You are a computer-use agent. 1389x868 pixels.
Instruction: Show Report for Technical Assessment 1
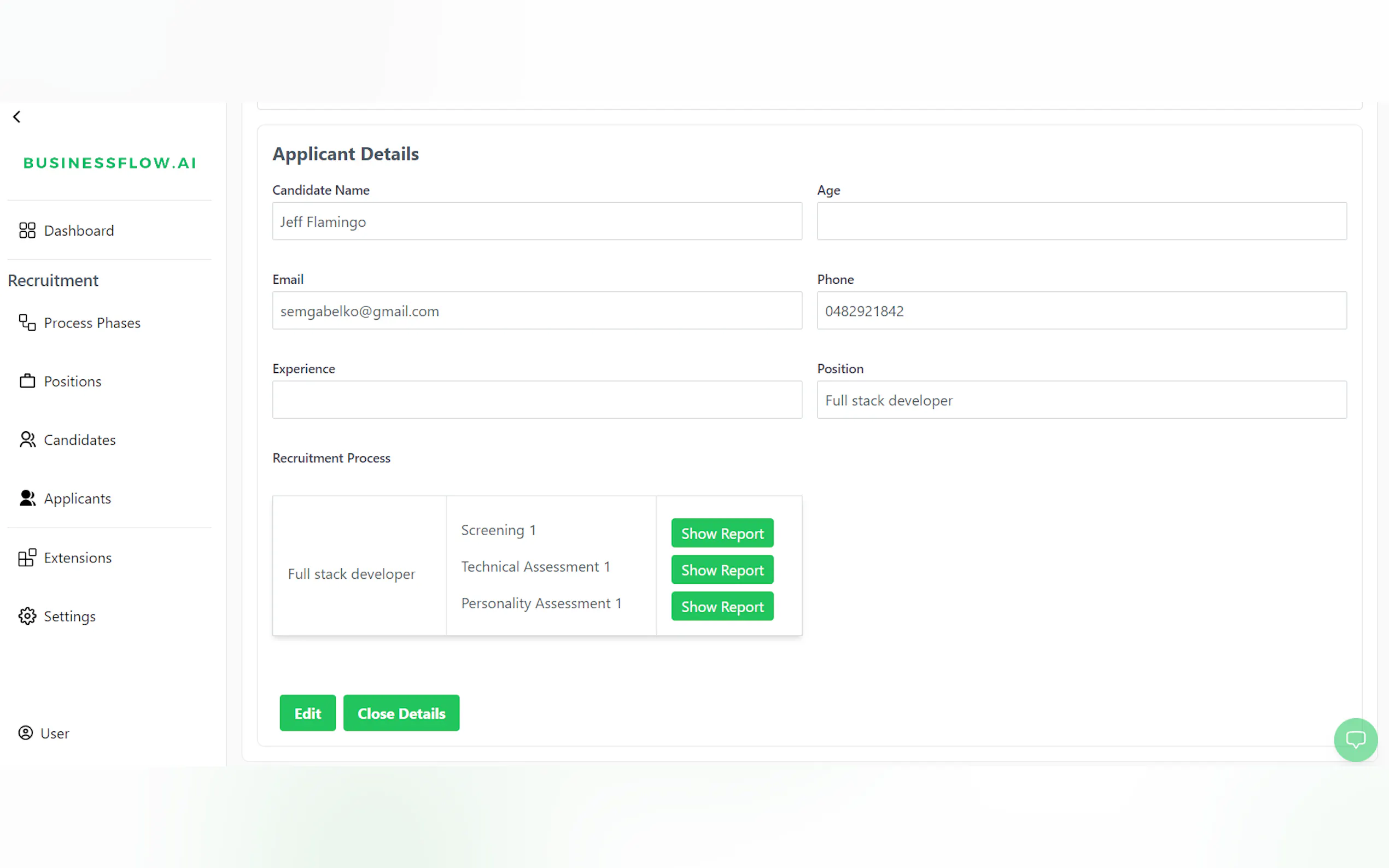(722, 570)
